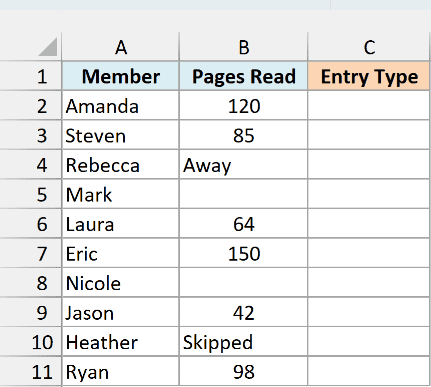Click the 'Member' header cell
This screenshot has height=387, width=431.
(x=121, y=76)
